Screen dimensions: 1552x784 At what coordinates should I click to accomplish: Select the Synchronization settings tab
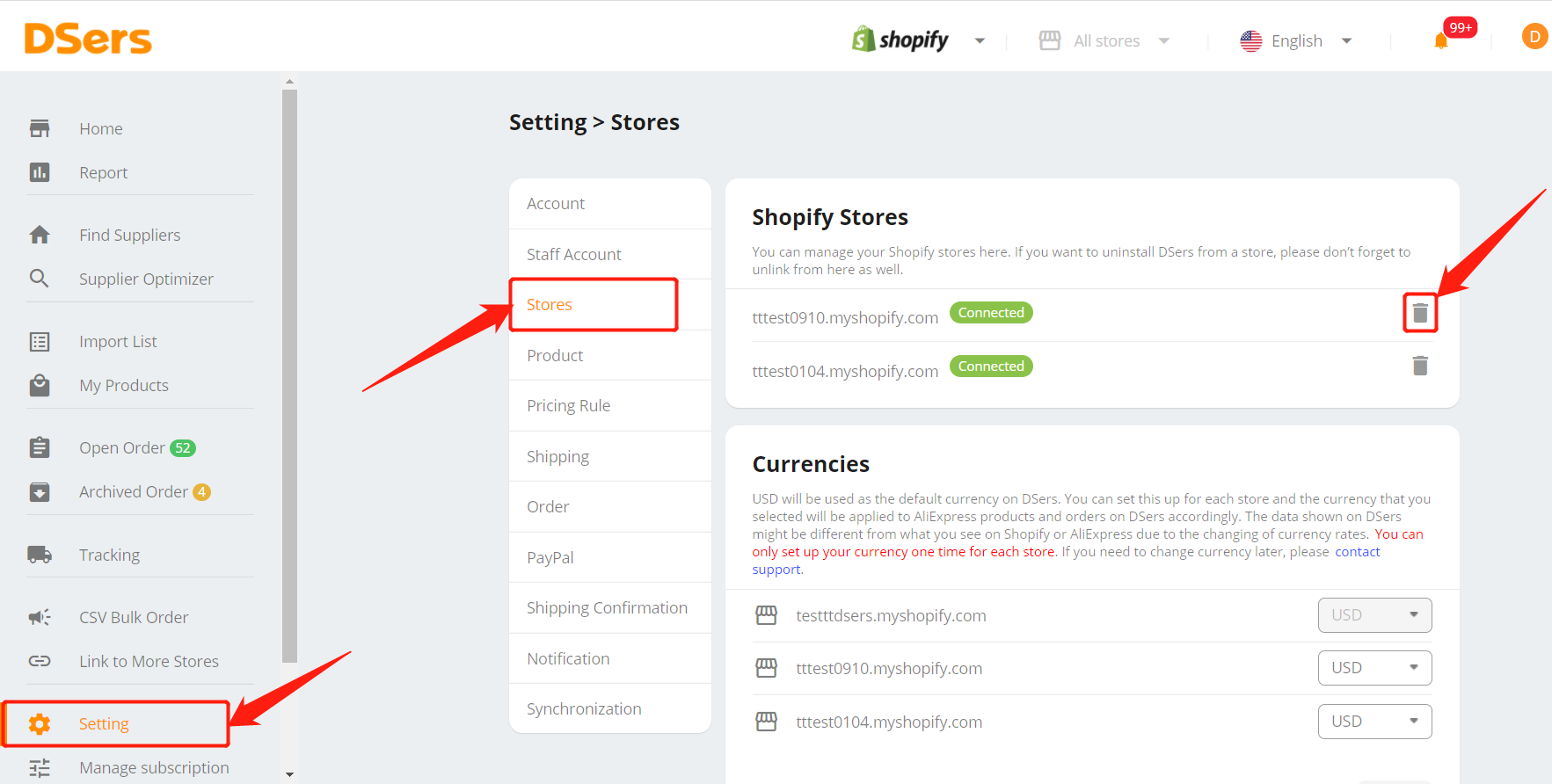(610, 708)
